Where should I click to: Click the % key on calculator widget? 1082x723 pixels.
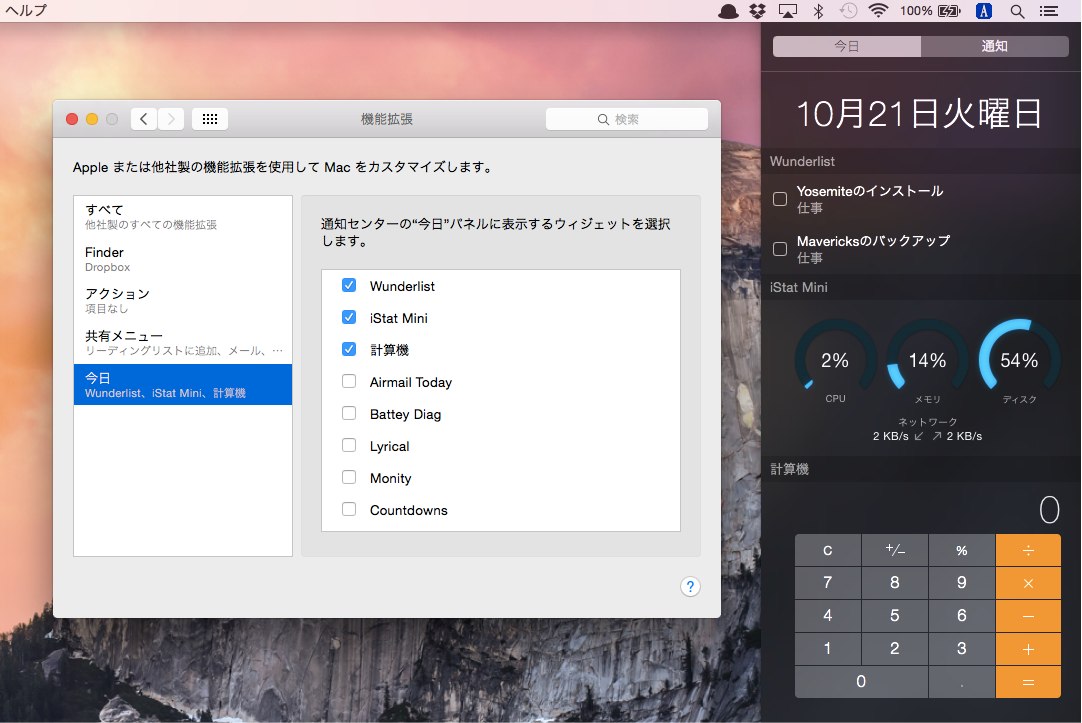tap(961, 550)
